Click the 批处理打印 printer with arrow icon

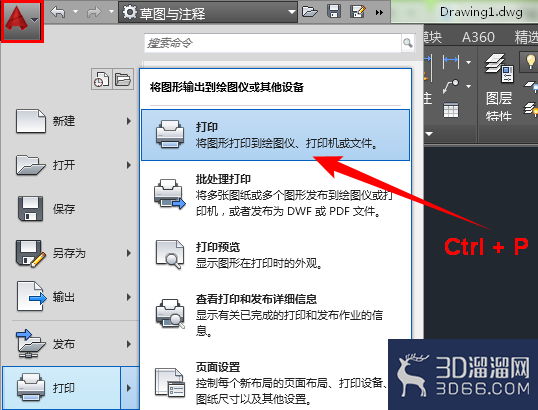169,194
